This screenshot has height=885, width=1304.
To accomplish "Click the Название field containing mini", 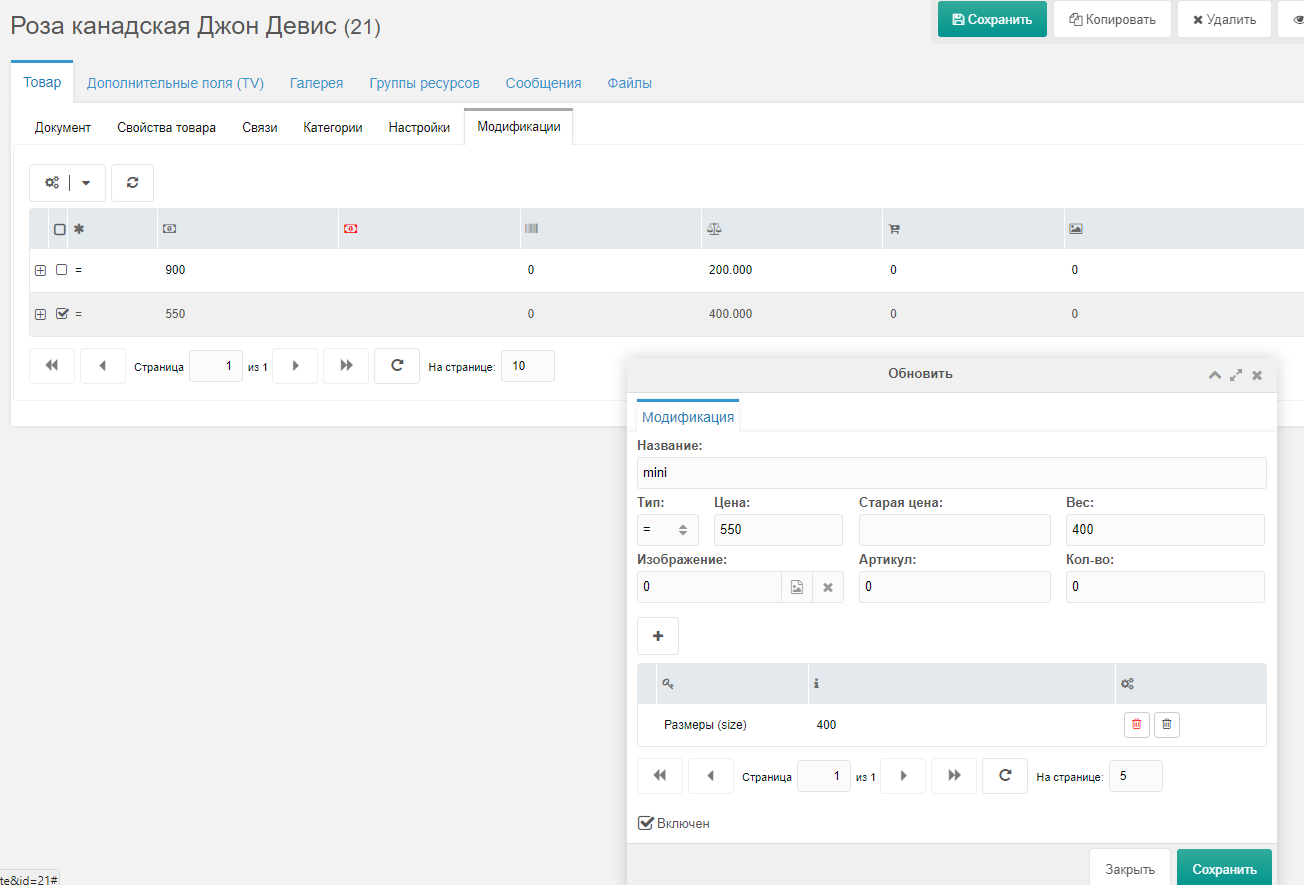I will (952, 473).
